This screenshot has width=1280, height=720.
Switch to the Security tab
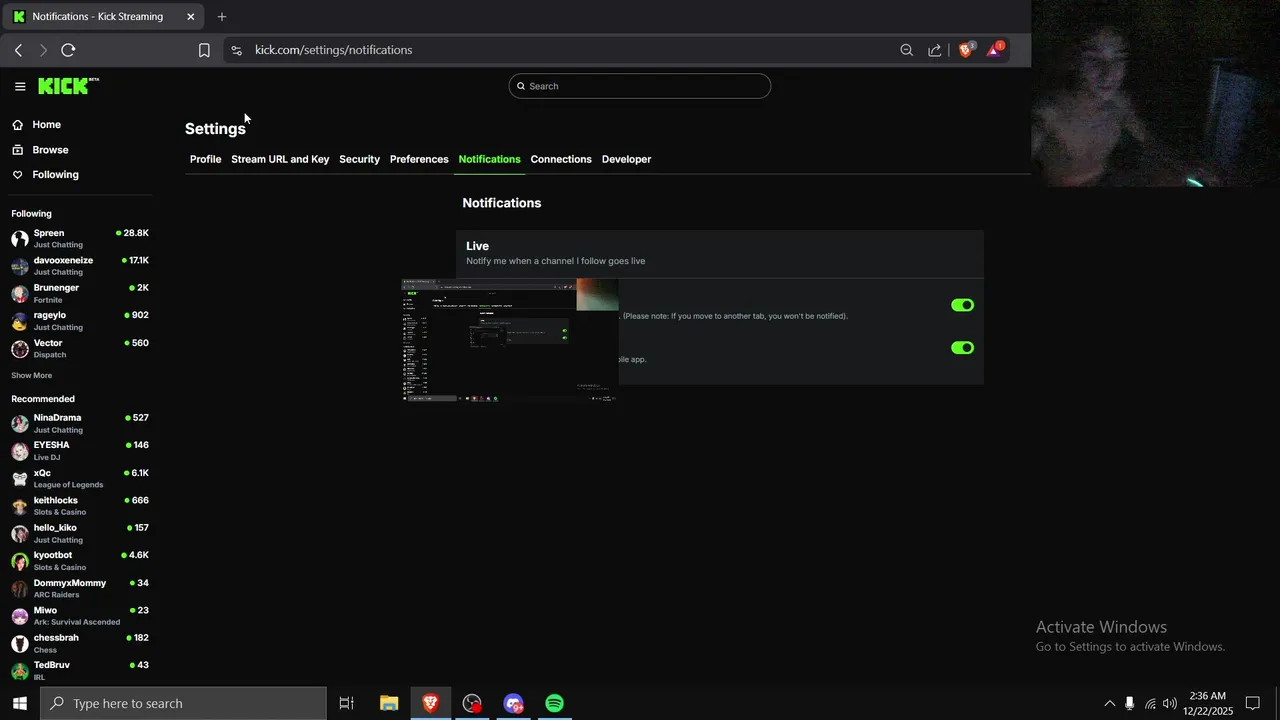(x=359, y=159)
